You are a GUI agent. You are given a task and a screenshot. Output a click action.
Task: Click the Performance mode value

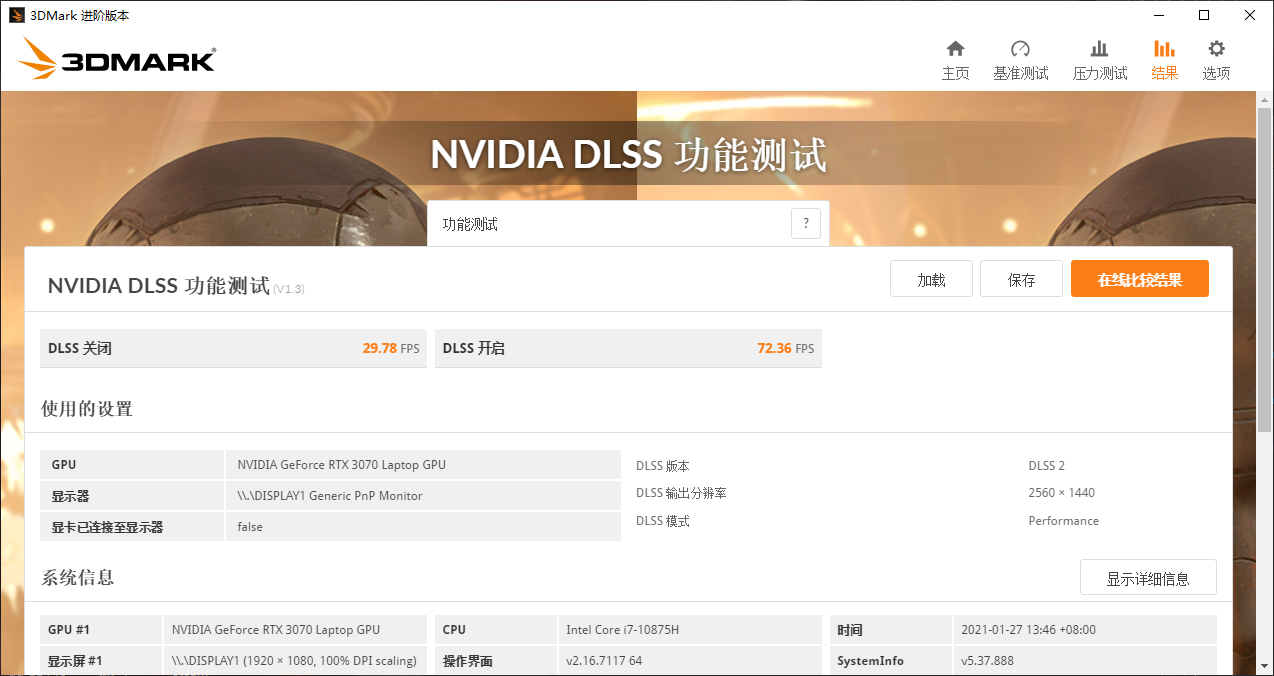[1064, 521]
